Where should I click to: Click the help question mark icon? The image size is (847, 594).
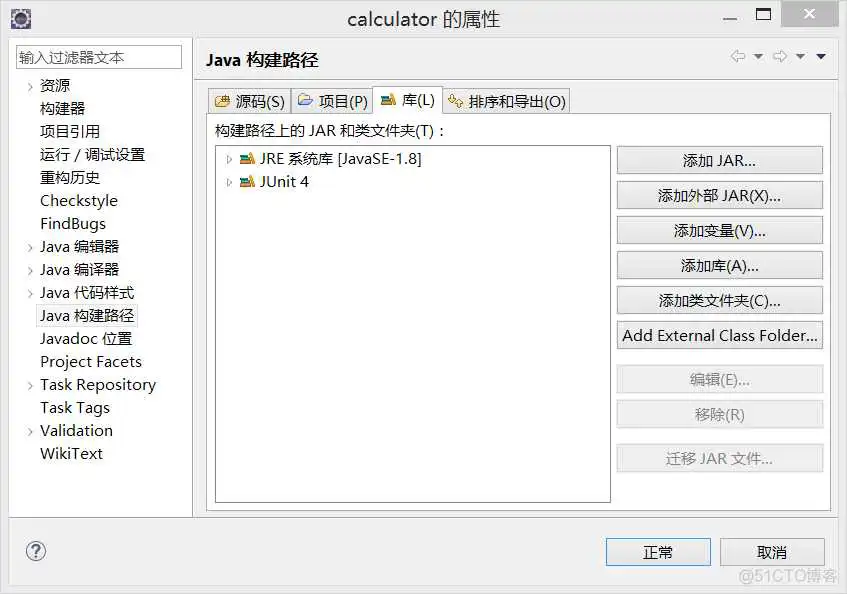click(x=36, y=551)
